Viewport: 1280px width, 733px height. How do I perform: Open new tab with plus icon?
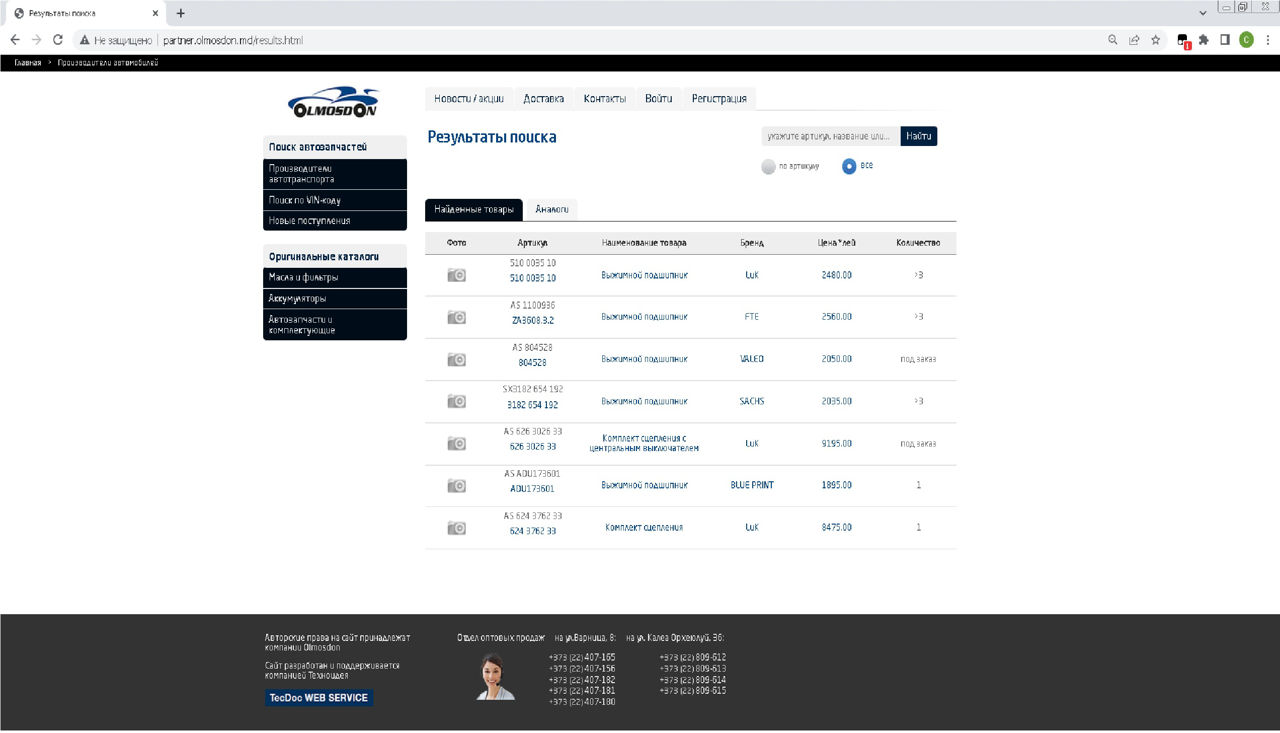(x=181, y=13)
